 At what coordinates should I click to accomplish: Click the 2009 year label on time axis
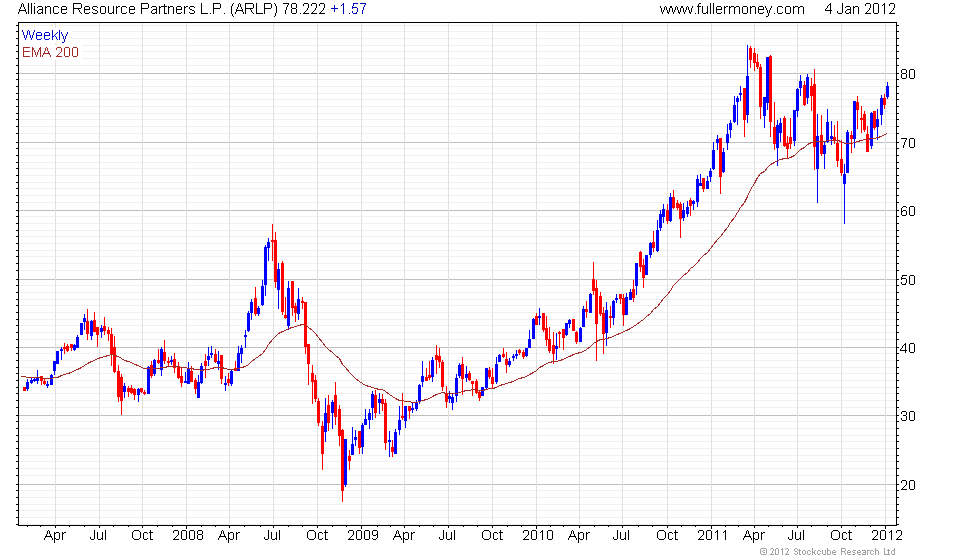click(362, 536)
